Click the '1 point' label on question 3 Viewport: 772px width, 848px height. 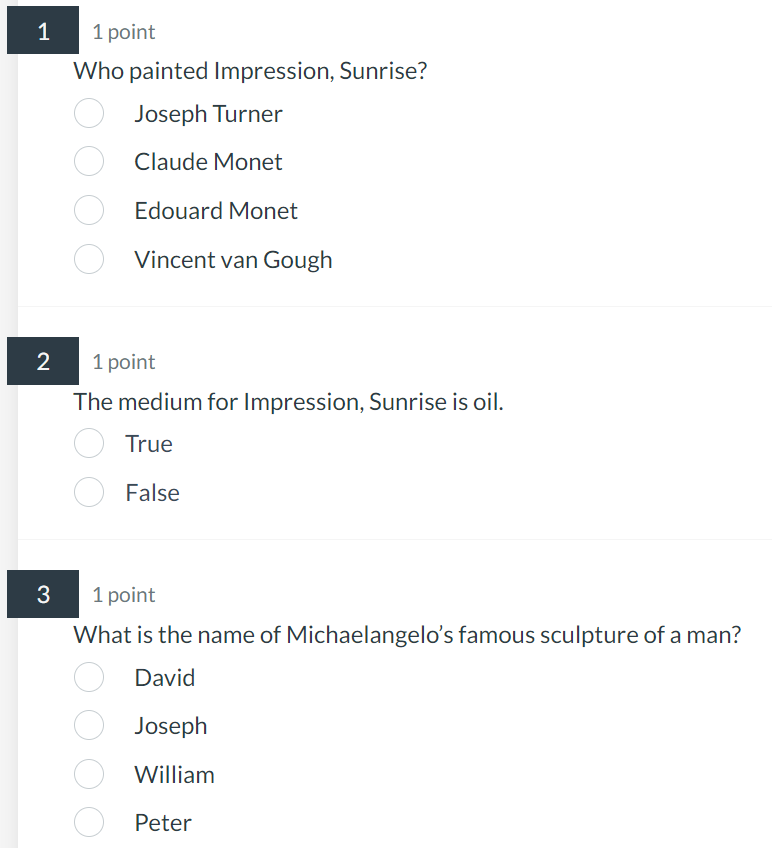tap(123, 594)
